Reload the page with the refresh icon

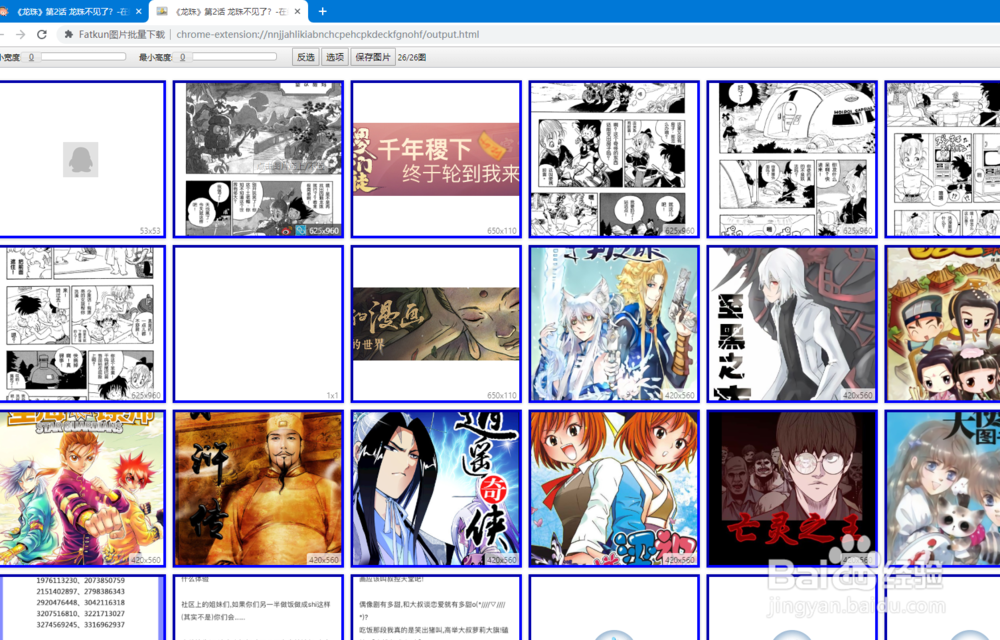click(42, 34)
